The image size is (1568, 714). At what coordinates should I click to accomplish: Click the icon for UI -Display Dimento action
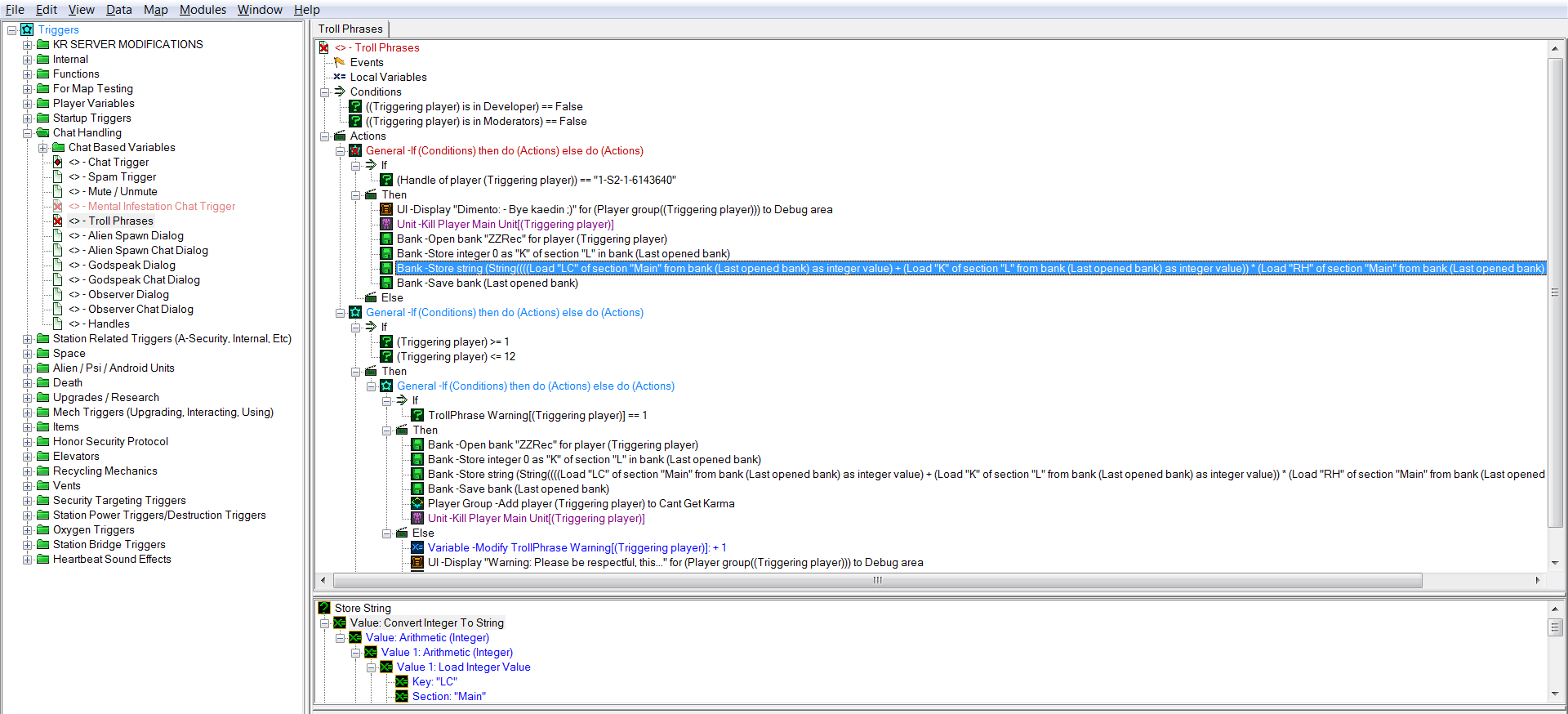click(386, 209)
